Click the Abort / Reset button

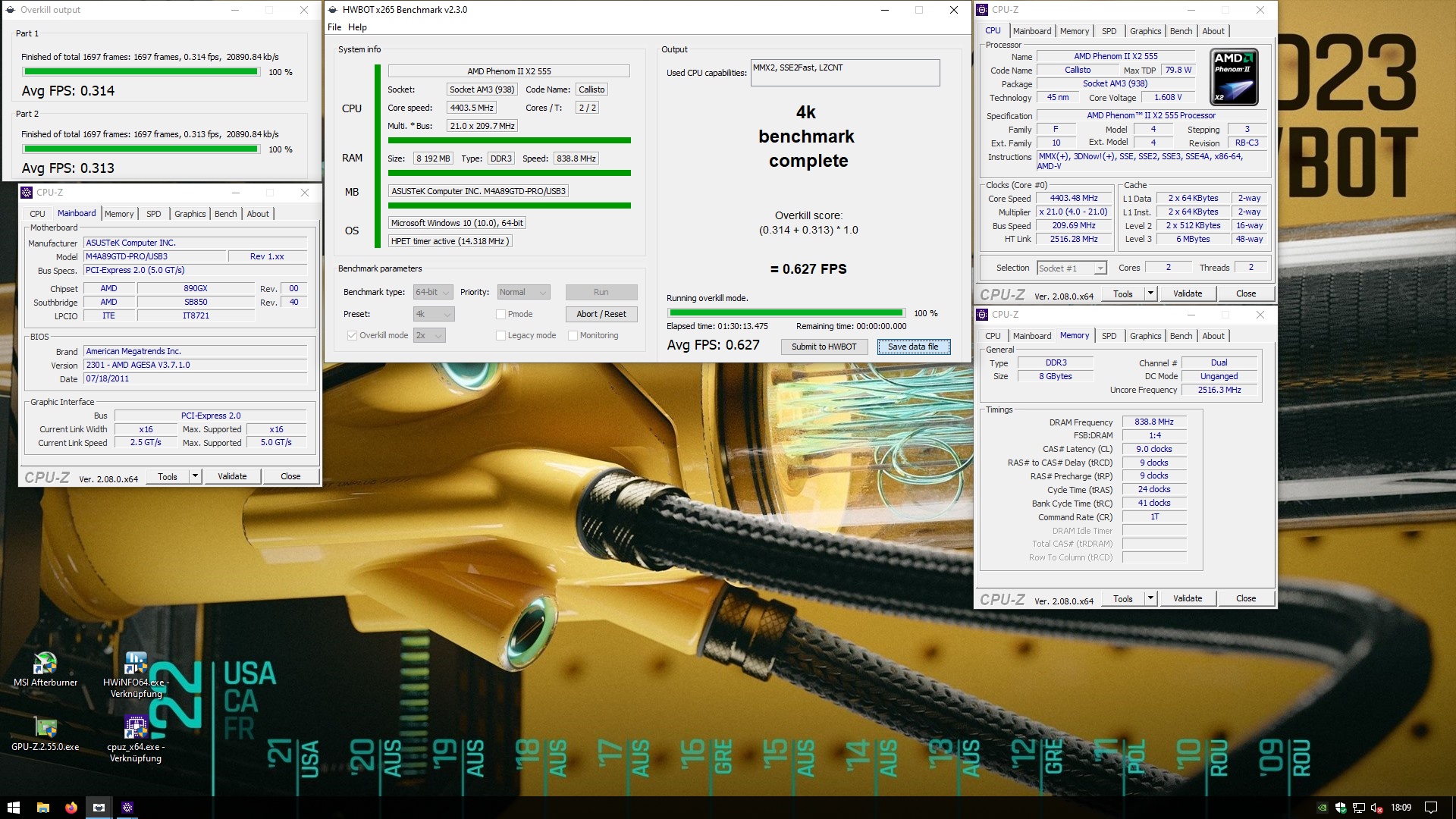[601, 314]
